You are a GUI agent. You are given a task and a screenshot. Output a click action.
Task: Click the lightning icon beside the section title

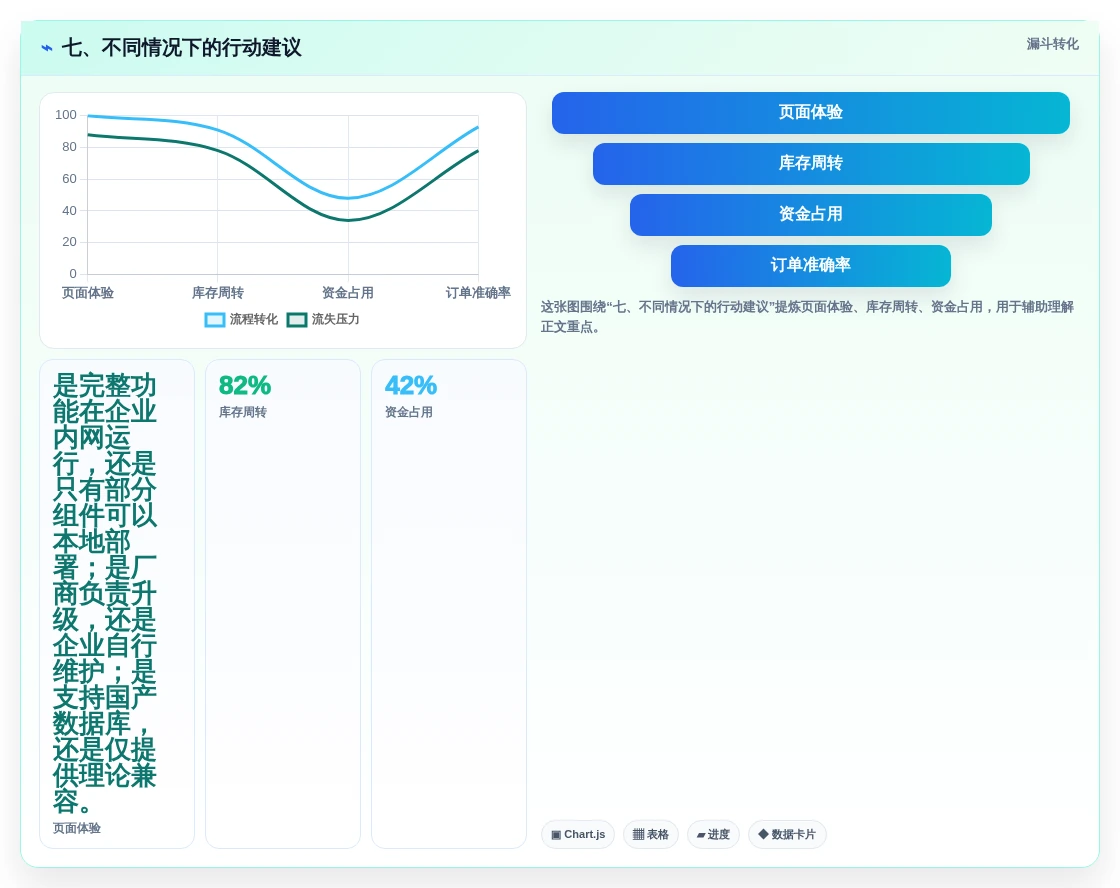click(x=47, y=48)
